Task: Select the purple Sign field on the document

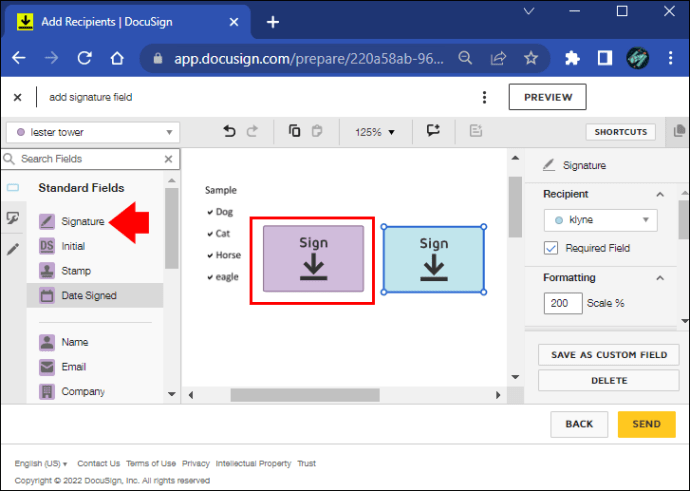Action: pos(313,259)
